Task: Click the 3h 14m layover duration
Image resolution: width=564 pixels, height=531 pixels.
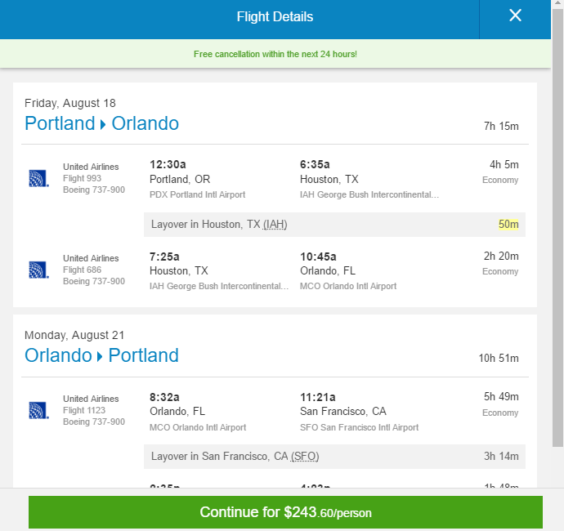Action: (501, 456)
